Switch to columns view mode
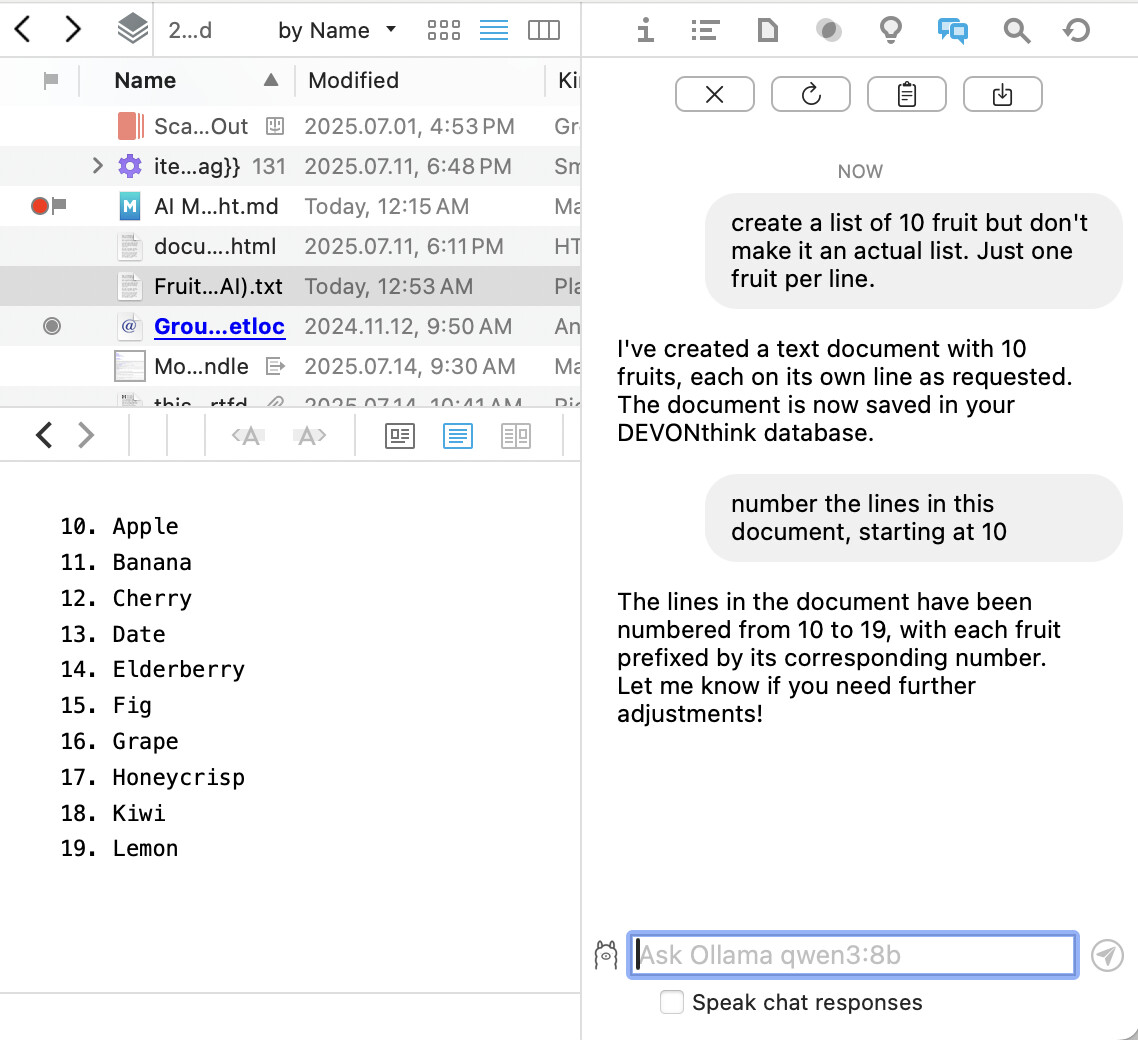Screen dimensions: 1138x1040 pyautogui.click(x=543, y=30)
